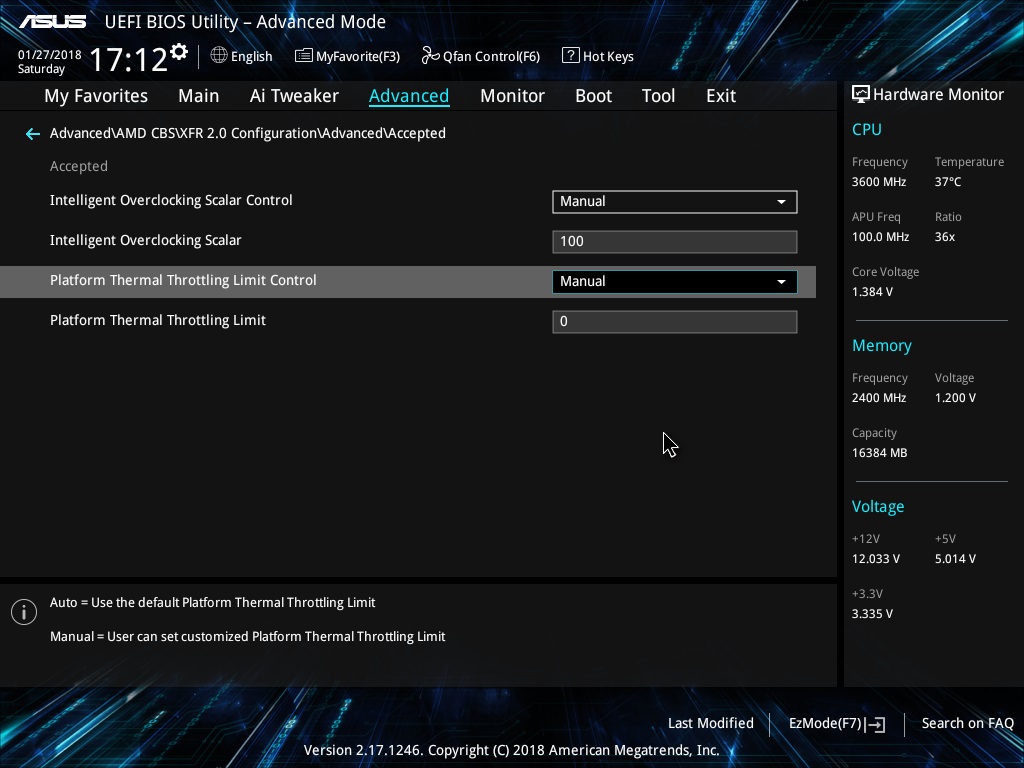Click the Memory section heading
This screenshot has height=768, width=1024.
882,346
